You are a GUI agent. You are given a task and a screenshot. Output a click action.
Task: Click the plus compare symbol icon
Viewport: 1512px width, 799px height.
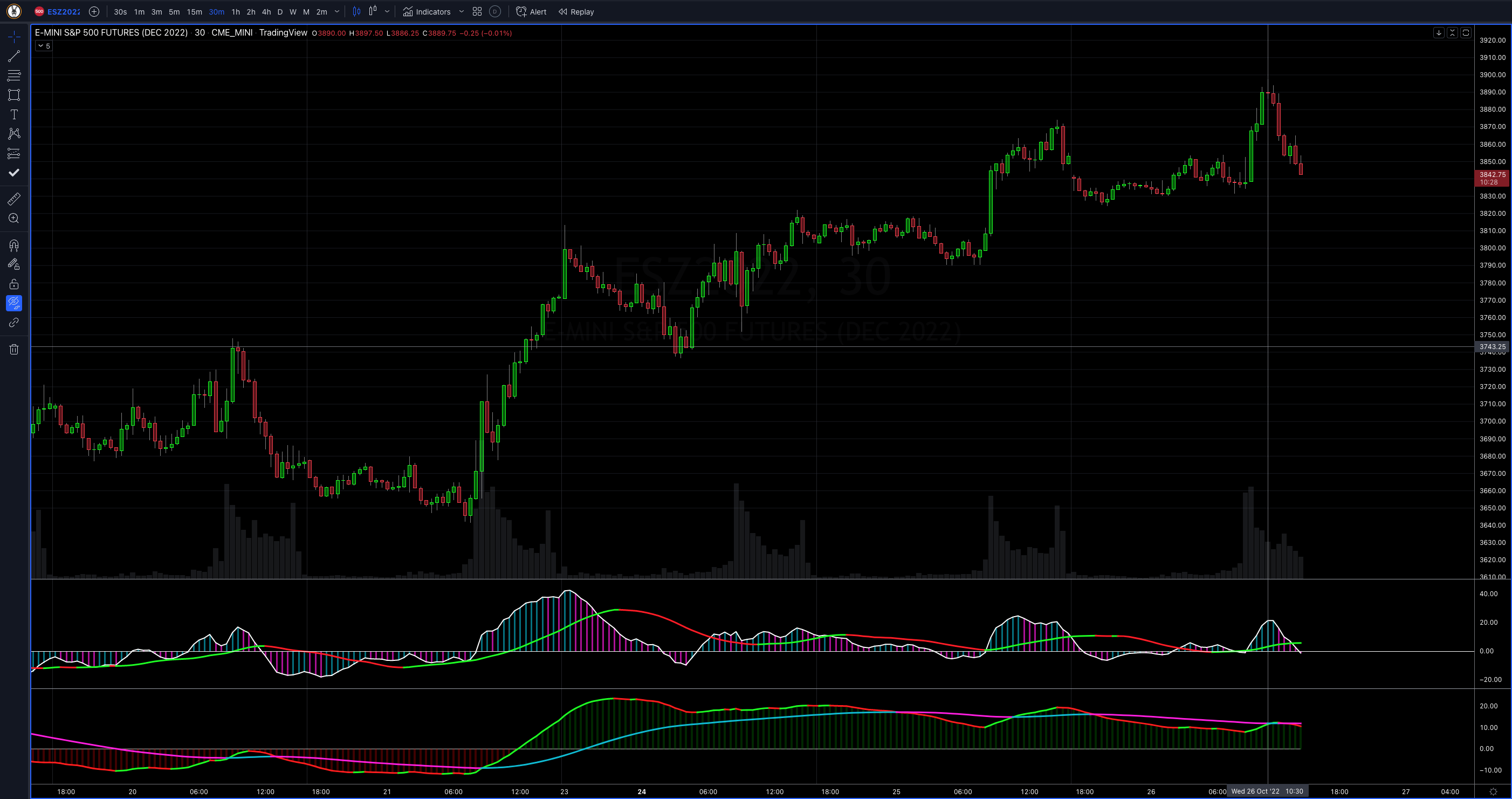click(x=94, y=12)
